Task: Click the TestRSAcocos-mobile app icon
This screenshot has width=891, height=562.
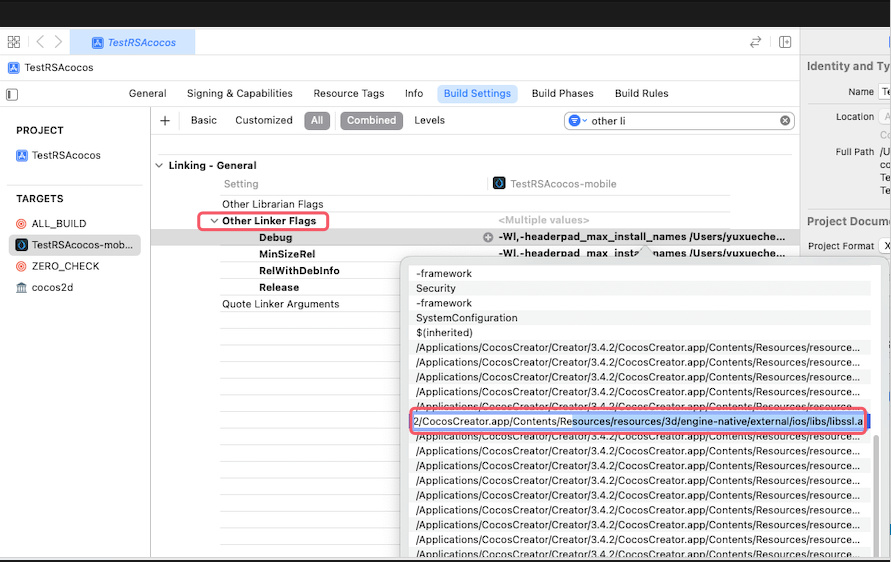Action: (x=22, y=245)
